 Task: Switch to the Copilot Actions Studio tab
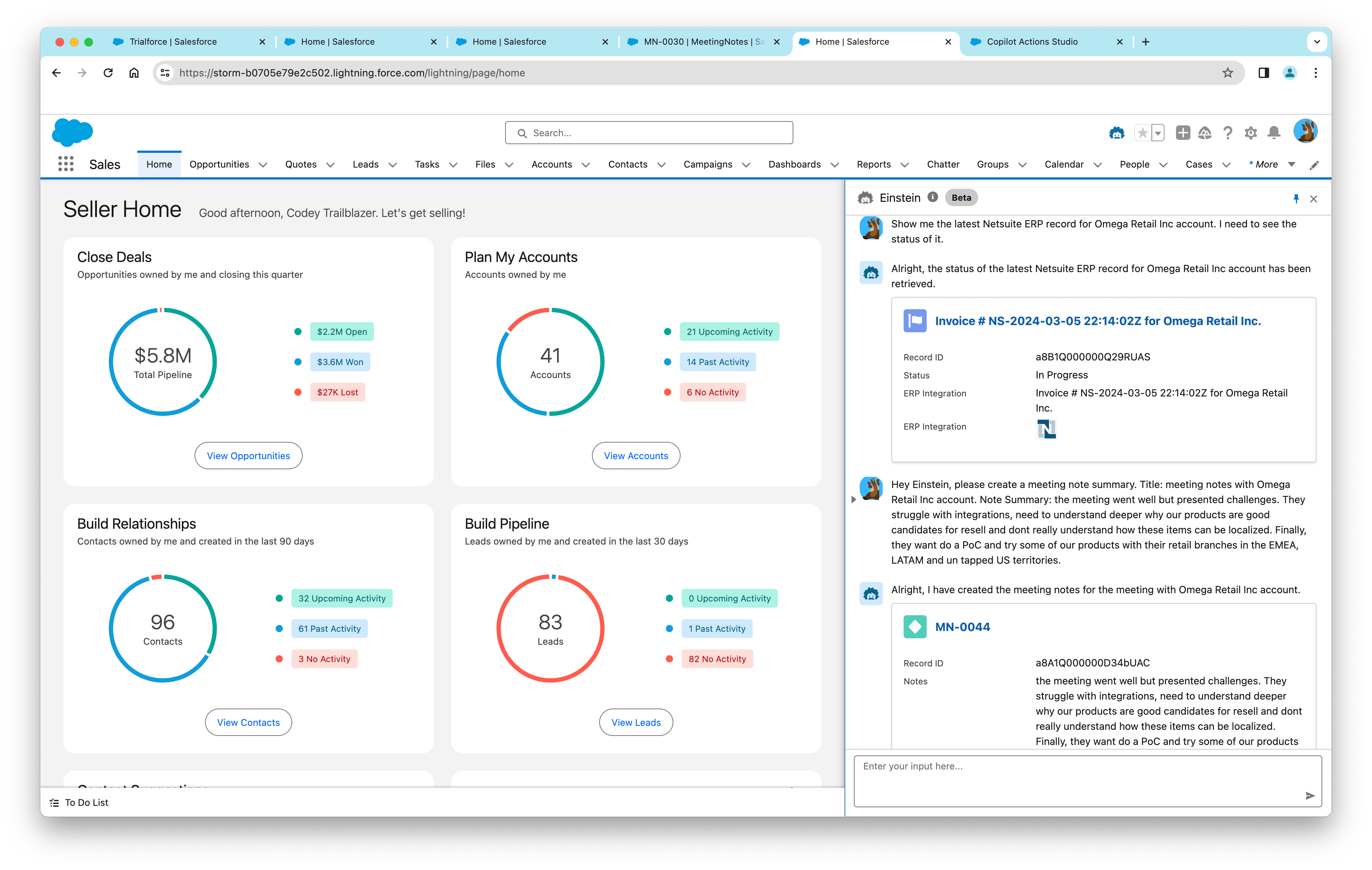point(1031,41)
